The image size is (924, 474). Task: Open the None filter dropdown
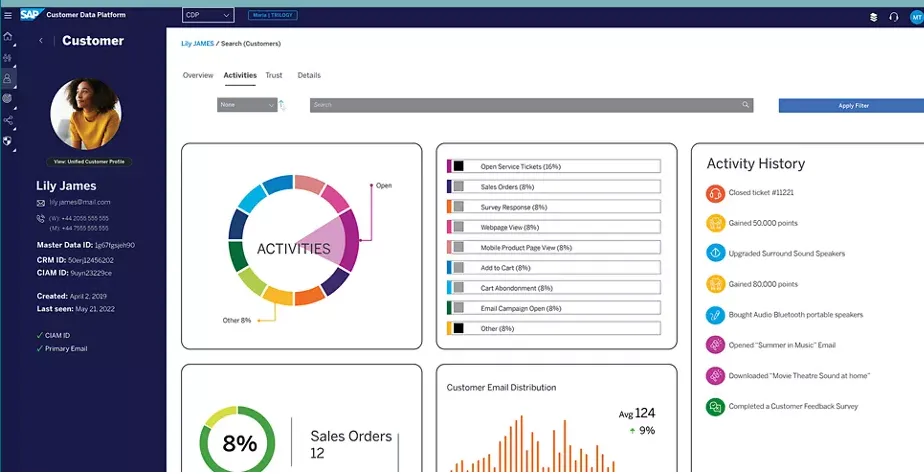246,105
